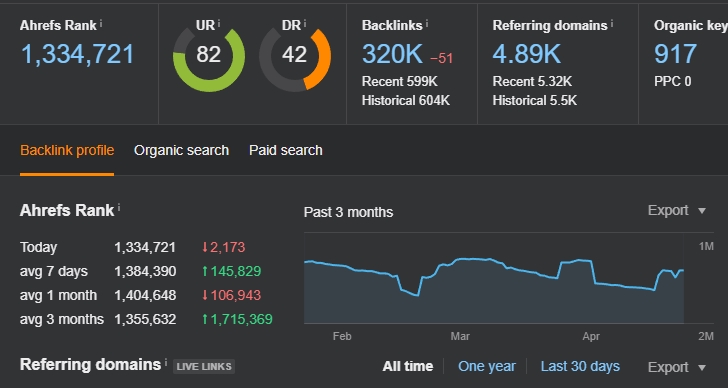This screenshot has height=388, width=728.
Task: Show the DR info icon tooltip
Action: [305, 23]
